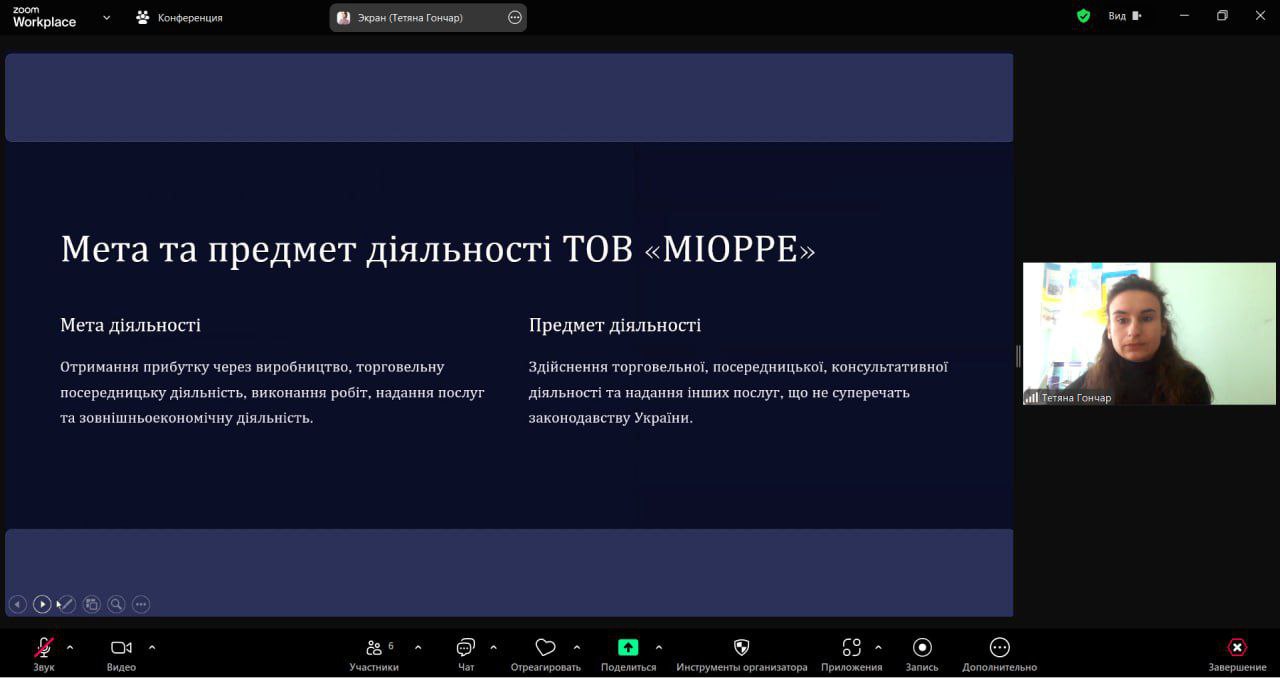Select Тетяна Гончар's video thumbnail
The height and width of the screenshot is (678, 1280).
(1149, 333)
